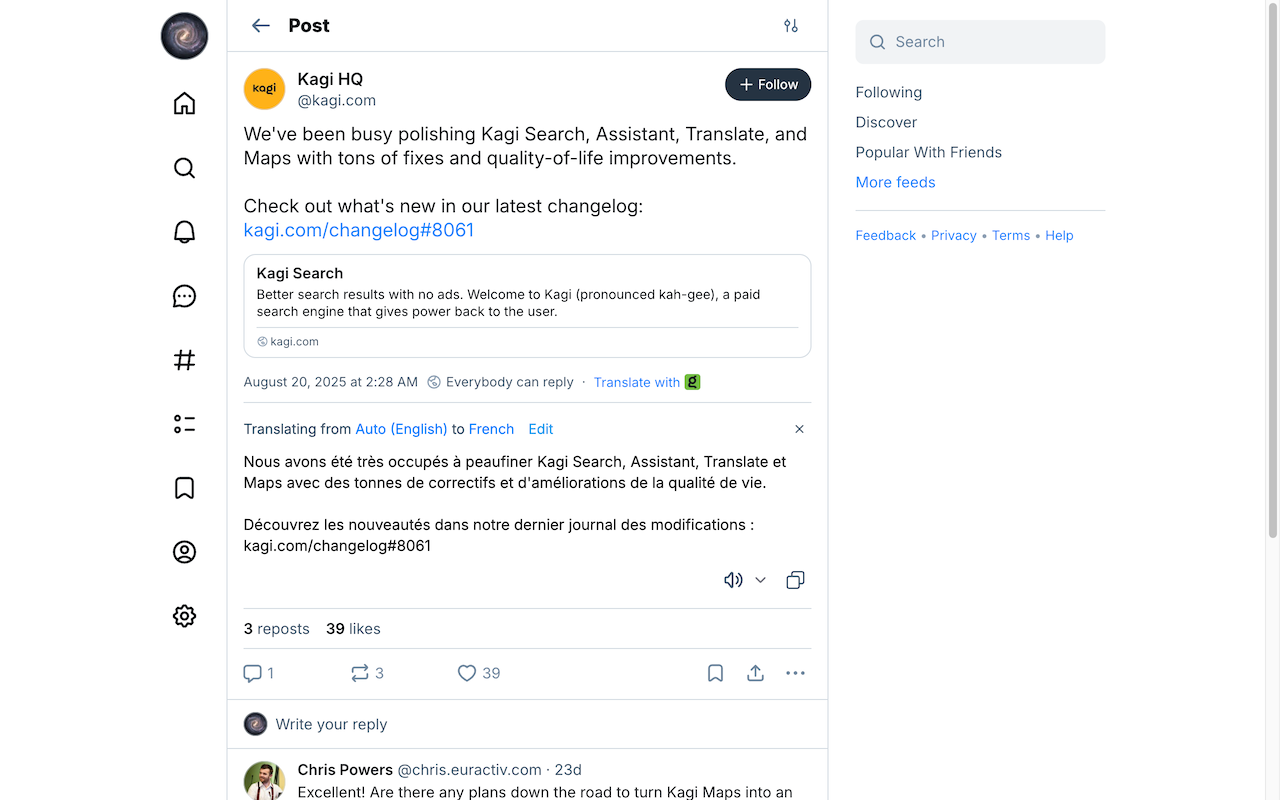Open Search from the sidebar
This screenshot has width=1280, height=800.
click(x=184, y=168)
